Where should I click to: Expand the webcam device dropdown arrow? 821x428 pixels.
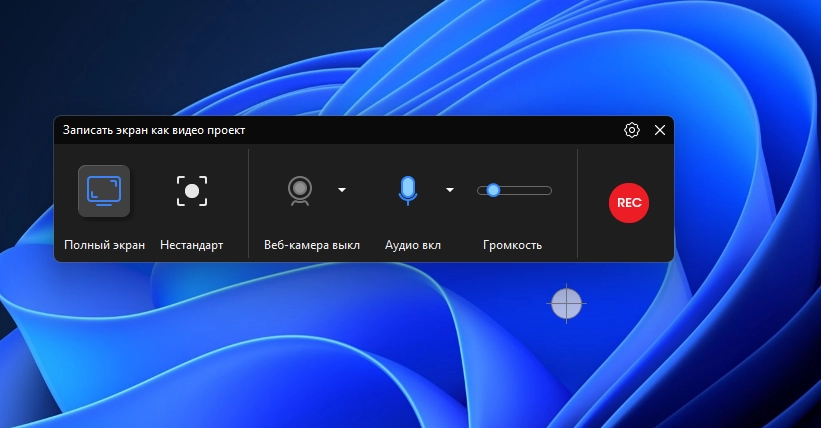tap(342, 190)
